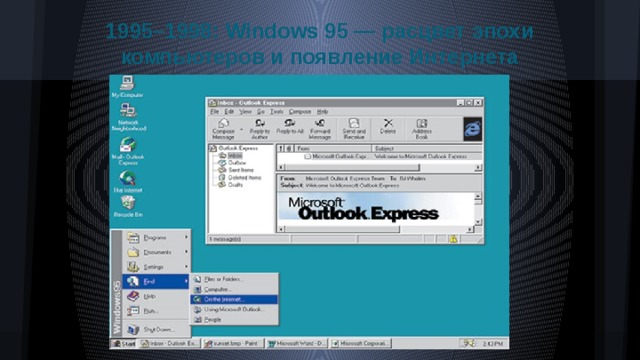Switch to sunset.bmp - Paint taskbar button
This screenshot has height=360, width=640.
pos(233,344)
